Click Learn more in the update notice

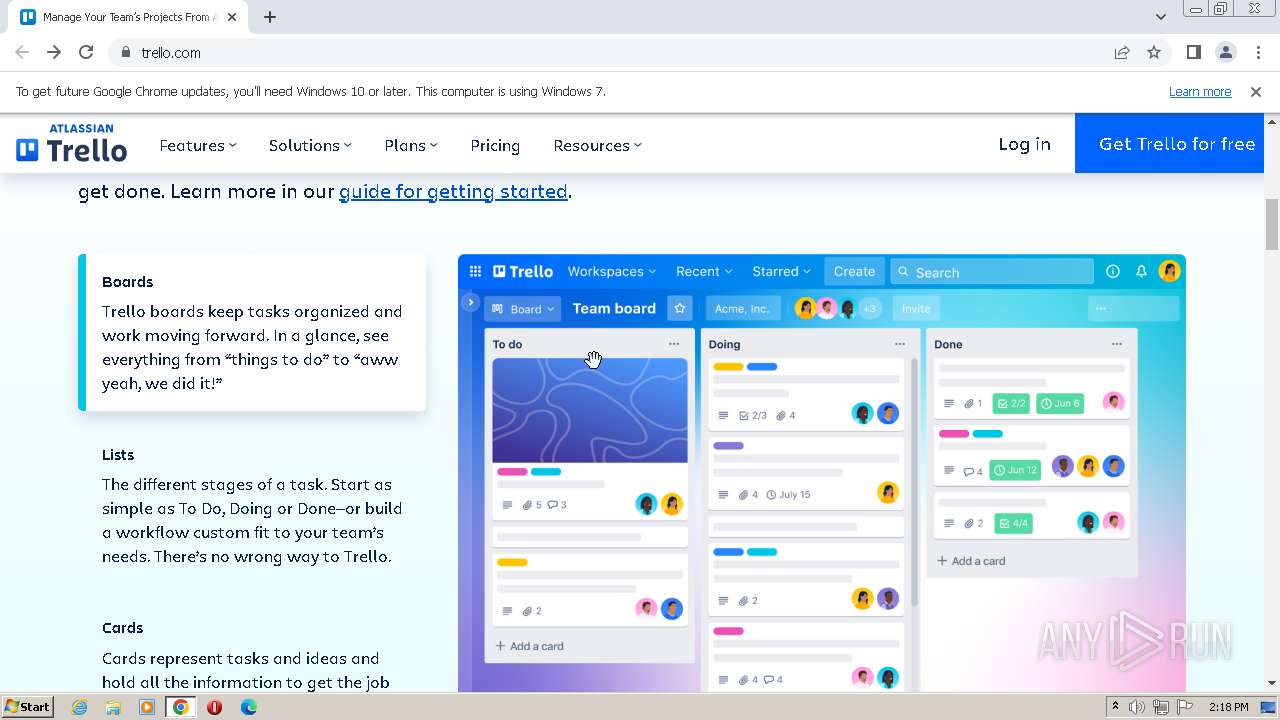(1200, 91)
